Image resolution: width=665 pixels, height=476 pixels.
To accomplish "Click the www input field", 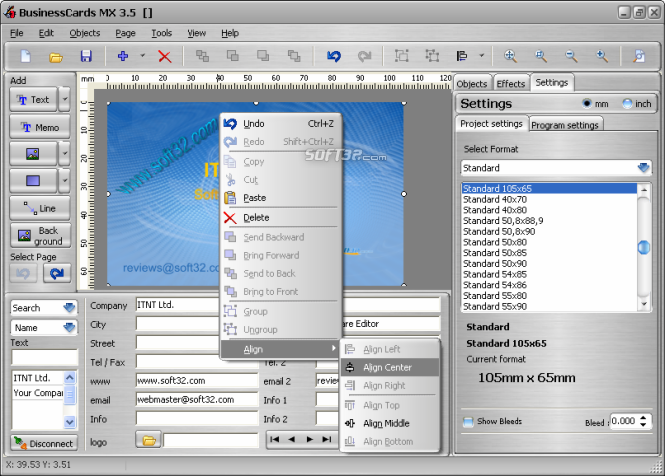I will coord(197,381).
